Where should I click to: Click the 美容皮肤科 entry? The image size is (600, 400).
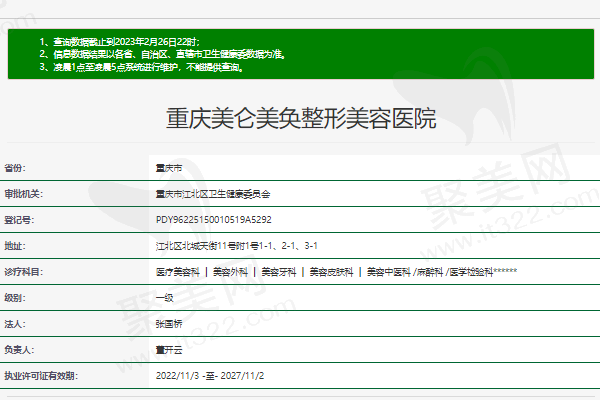[x=331, y=272]
